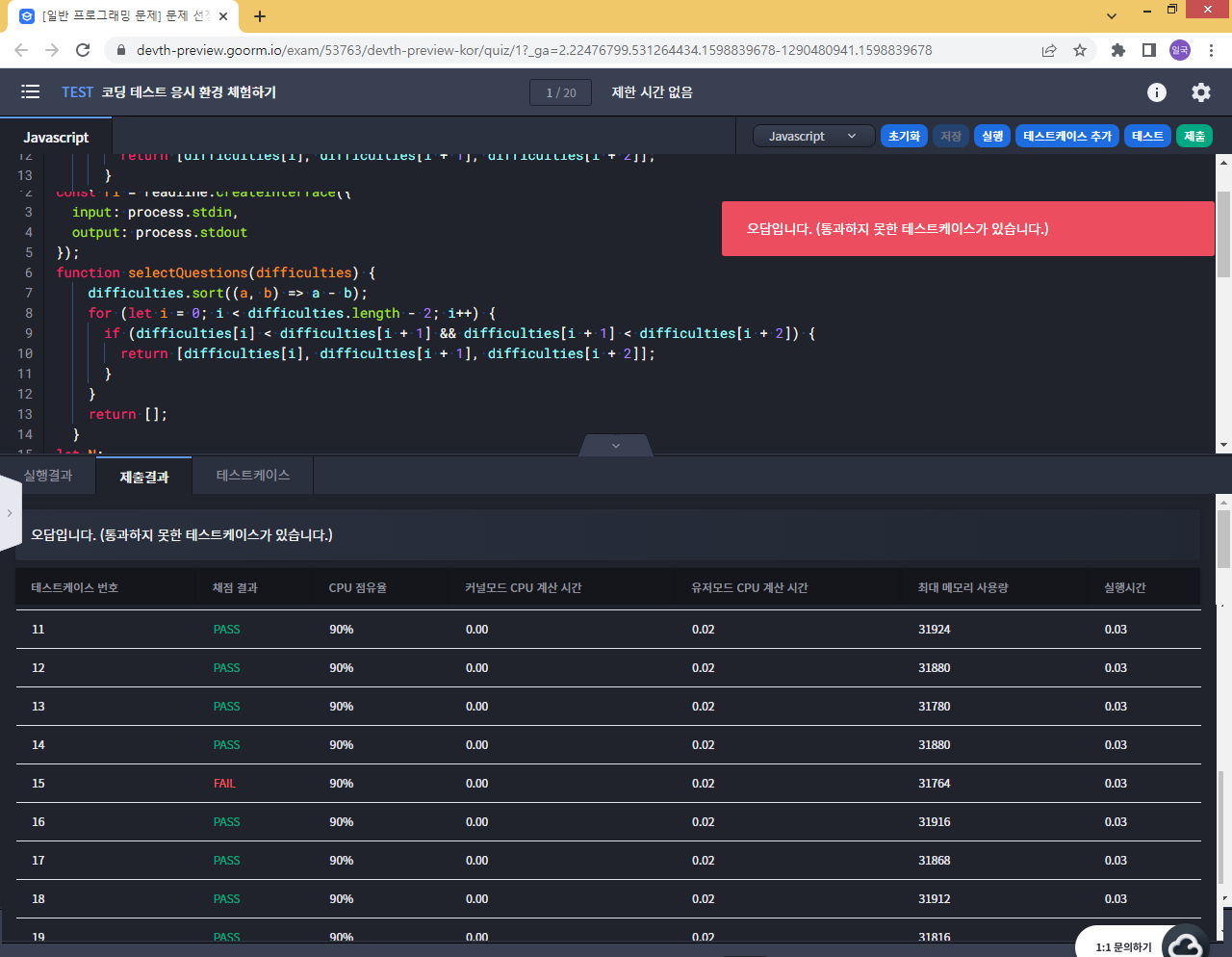This screenshot has height=957, width=1232.
Task: View site information lock icon
Action: (x=120, y=50)
